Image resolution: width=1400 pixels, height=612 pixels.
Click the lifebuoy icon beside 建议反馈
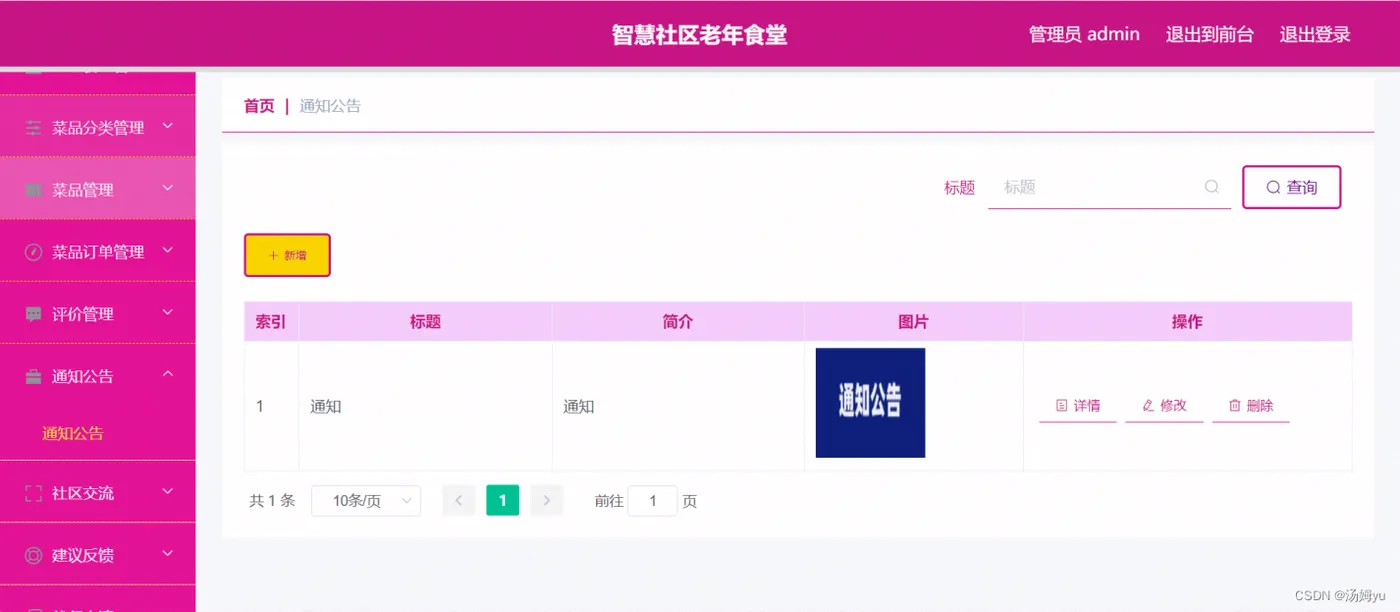point(34,555)
